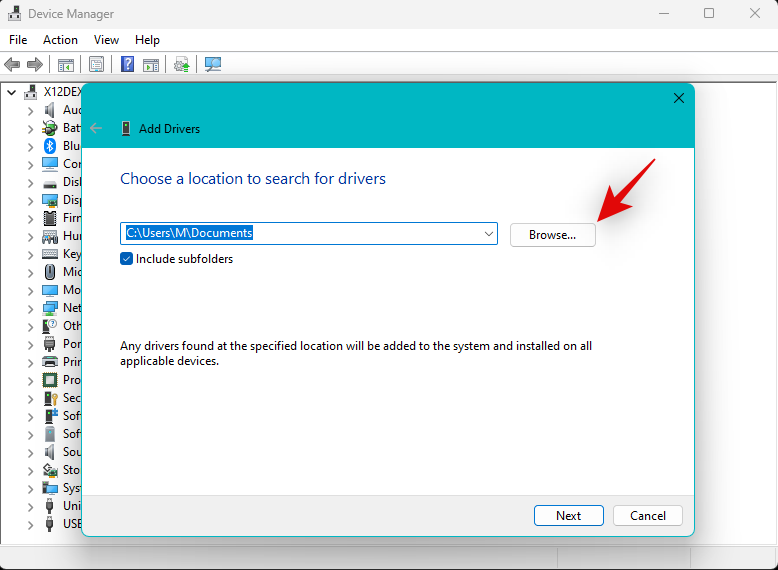Screen dimensions: 778x570
Task: Select the security key icon of the Sec row
Action: click(x=51, y=398)
